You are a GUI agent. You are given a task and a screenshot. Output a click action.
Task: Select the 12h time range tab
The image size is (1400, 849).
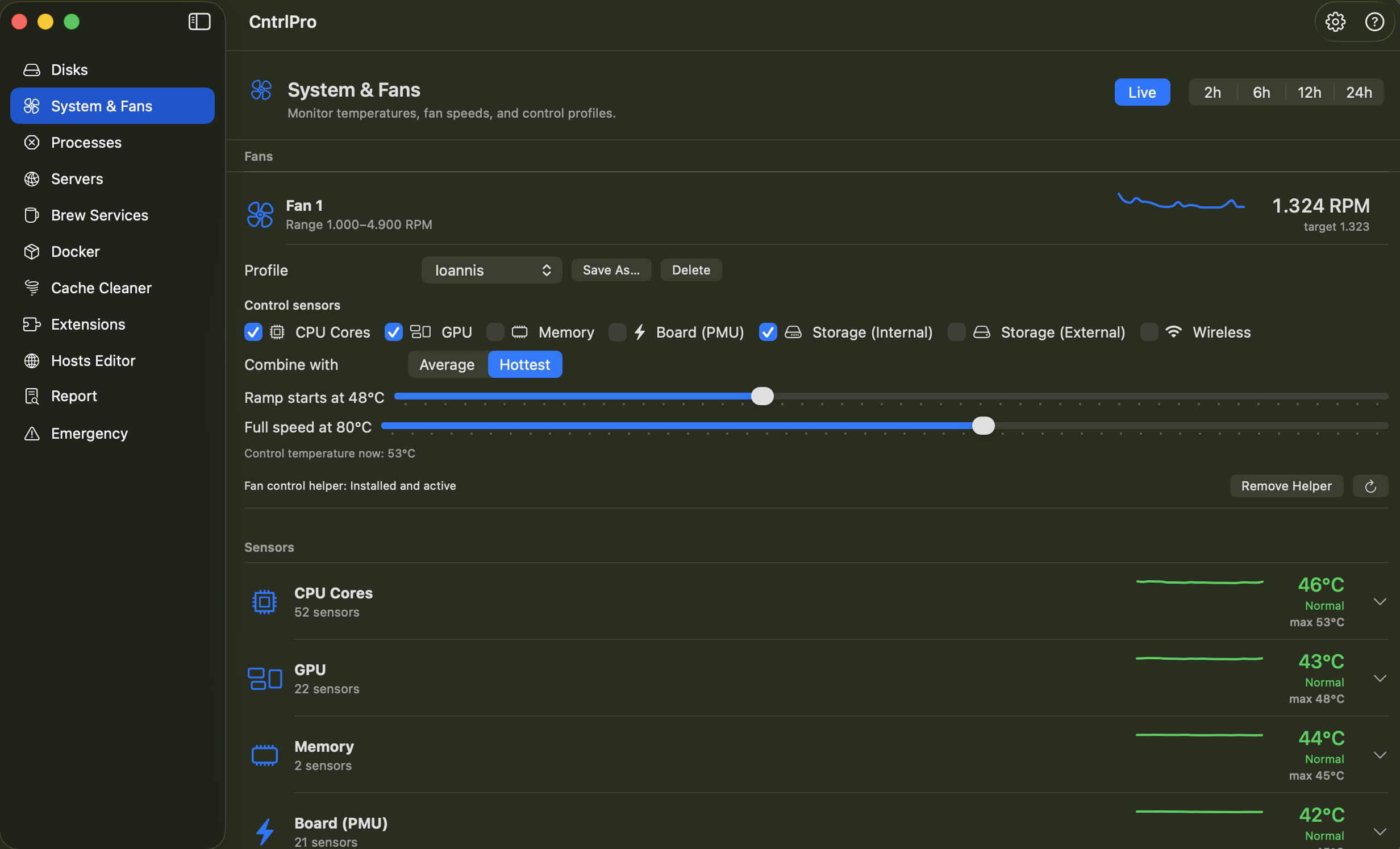coord(1310,92)
